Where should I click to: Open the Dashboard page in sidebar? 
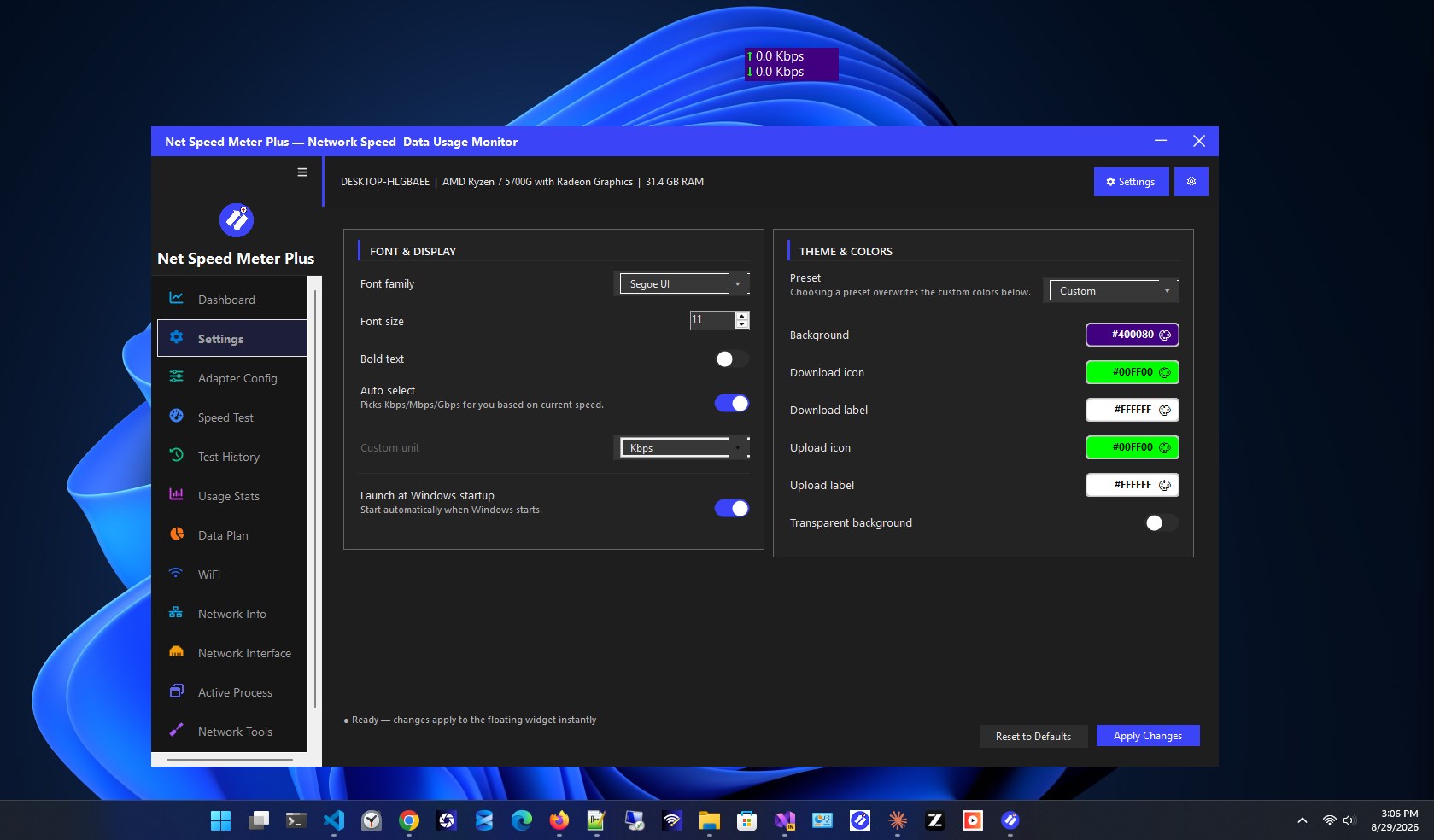pos(232,300)
